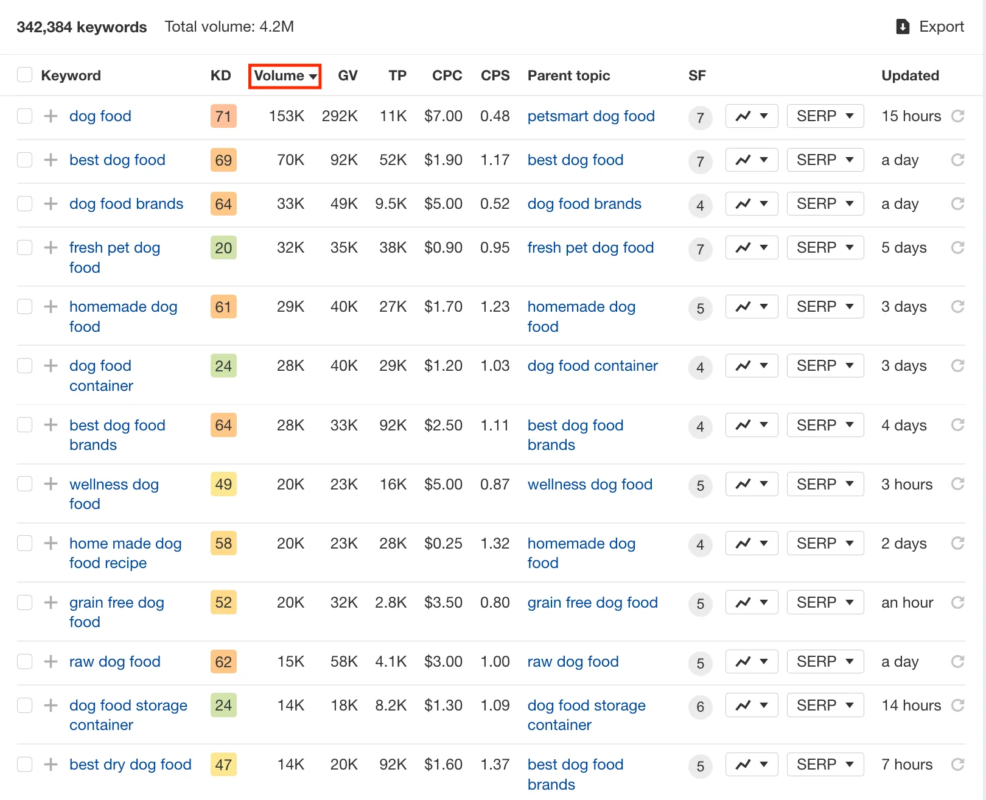Open SERP dropdown for 'best dog food'
The height and width of the screenshot is (800, 986).
click(x=825, y=160)
